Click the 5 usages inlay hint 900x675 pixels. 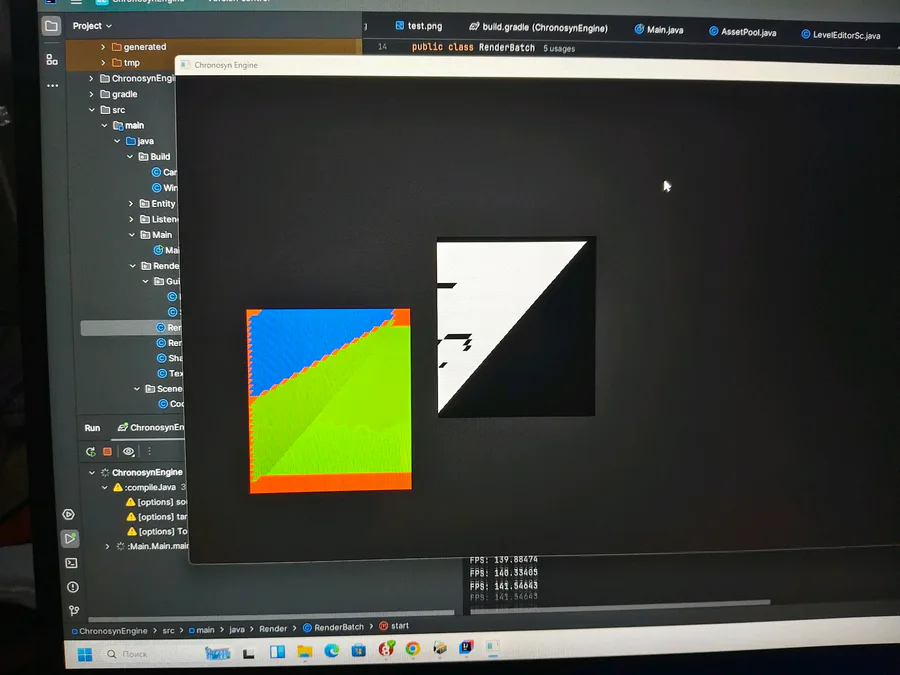[x=559, y=49]
